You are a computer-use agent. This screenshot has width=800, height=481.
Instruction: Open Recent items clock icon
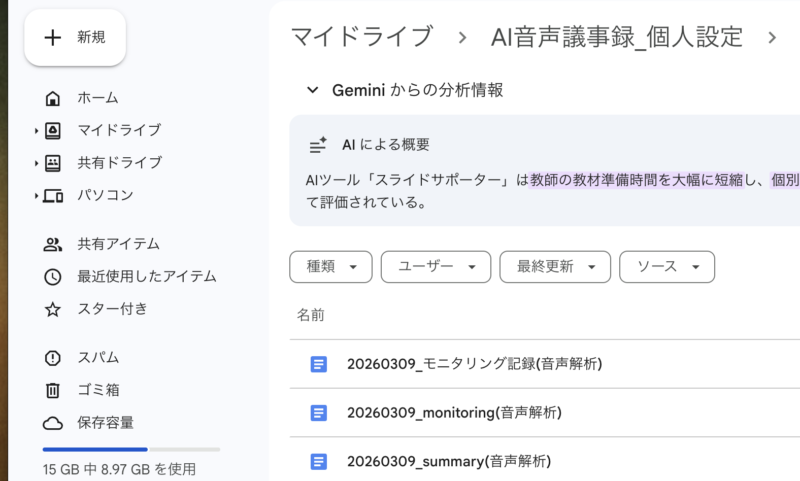(53, 277)
